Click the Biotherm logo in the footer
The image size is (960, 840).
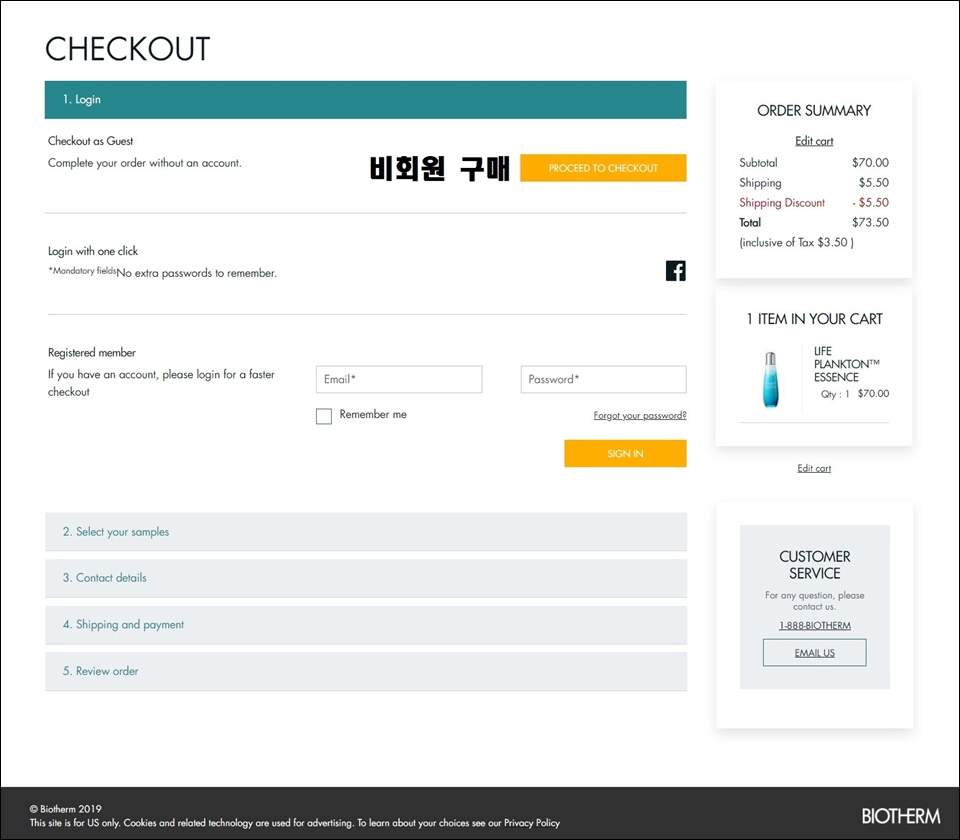tap(900, 816)
